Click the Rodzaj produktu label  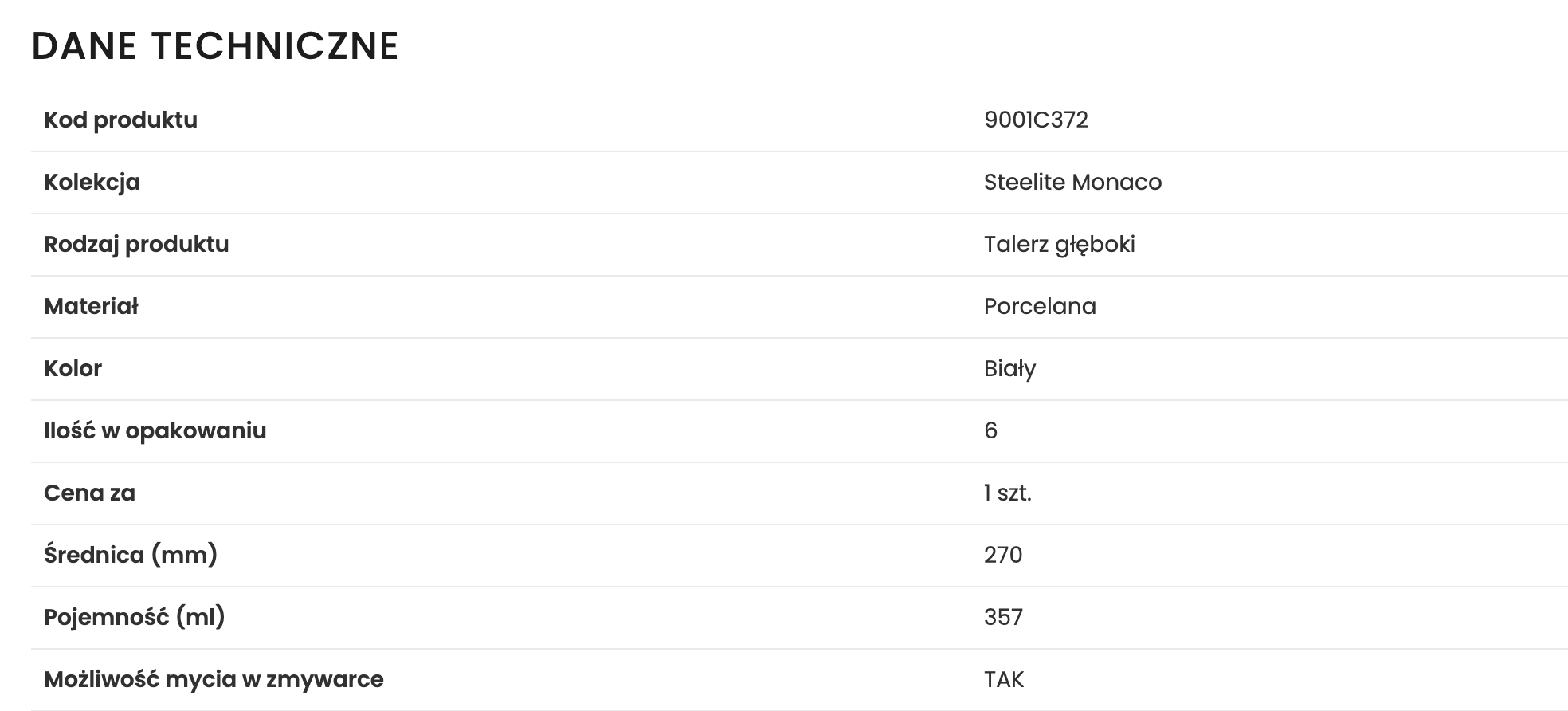[x=136, y=245]
